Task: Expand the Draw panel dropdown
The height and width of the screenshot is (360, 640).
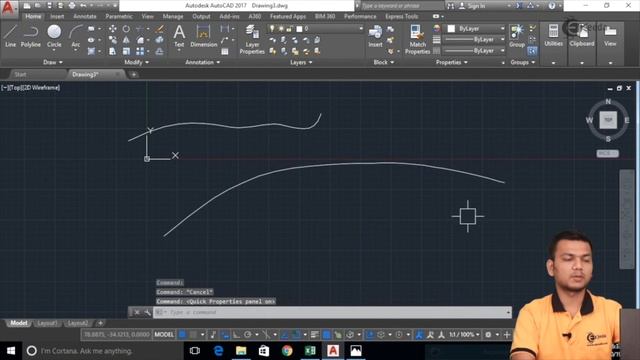Action: coord(53,62)
